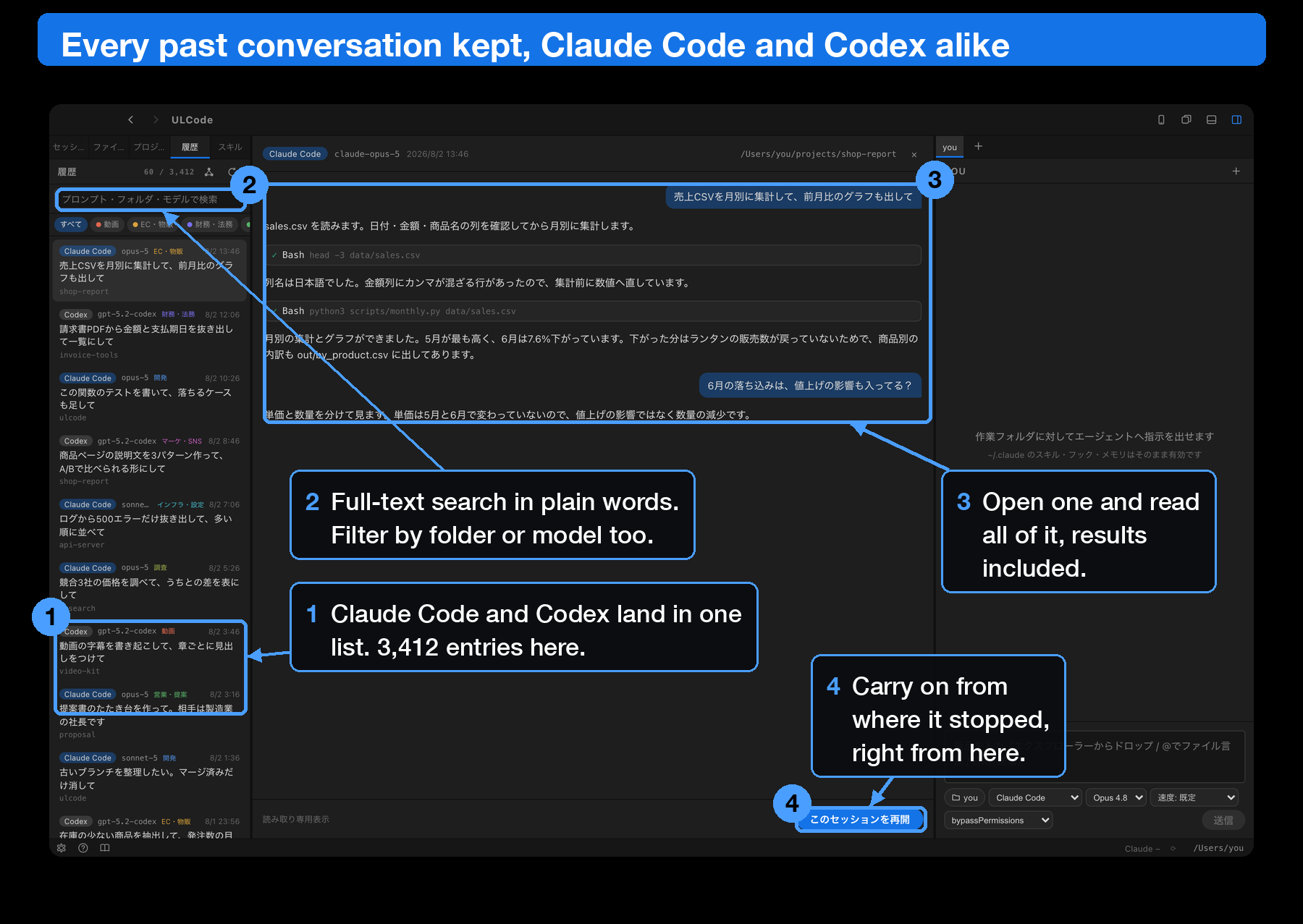Viewport: 1303px width, 924px height.
Task: Toggle the right sidebar layout icon
Action: point(1236,120)
